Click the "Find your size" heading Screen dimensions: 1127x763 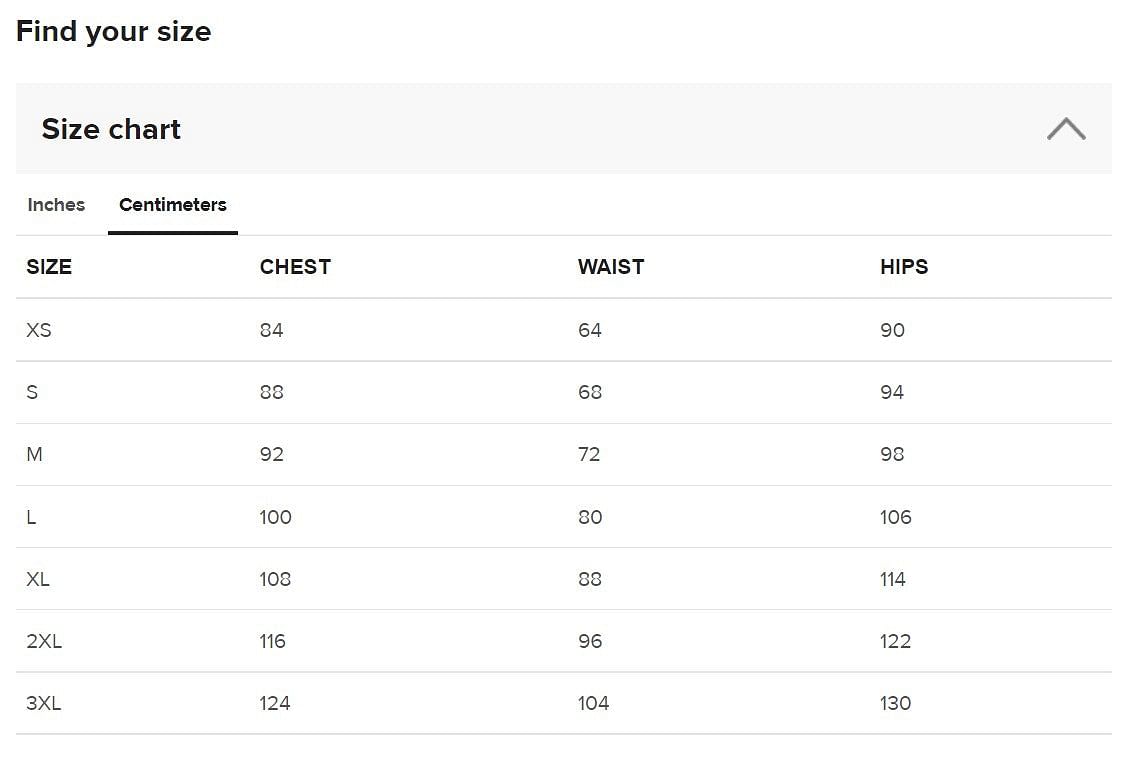point(114,31)
